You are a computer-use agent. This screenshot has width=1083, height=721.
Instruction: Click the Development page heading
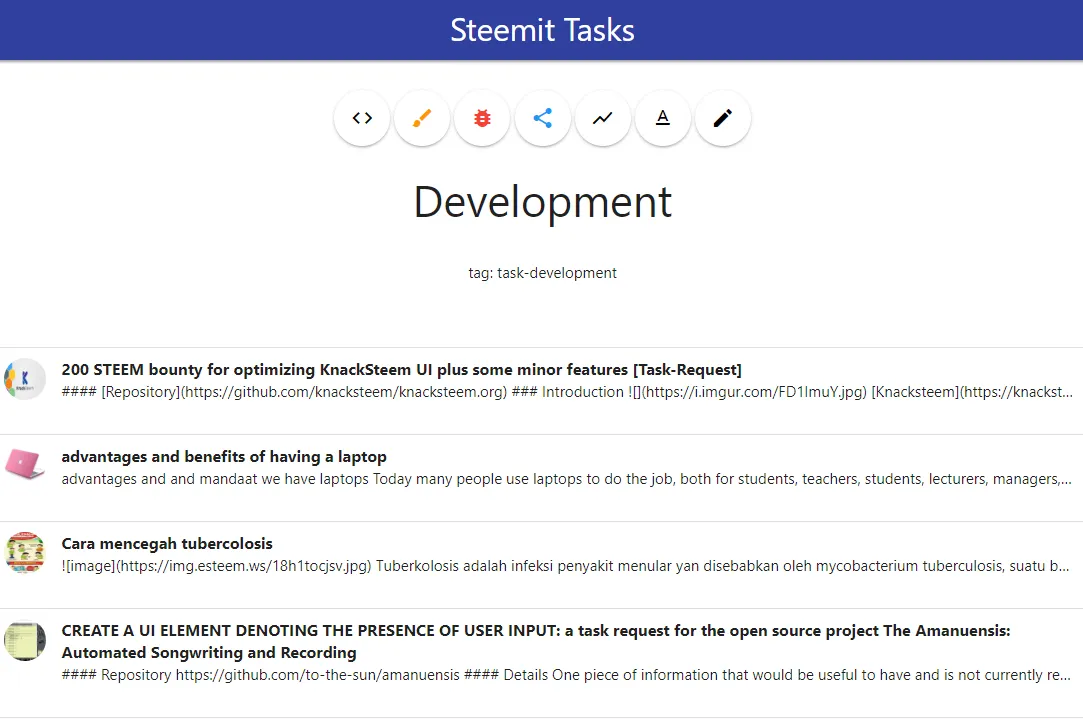pyautogui.click(x=542, y=202)
